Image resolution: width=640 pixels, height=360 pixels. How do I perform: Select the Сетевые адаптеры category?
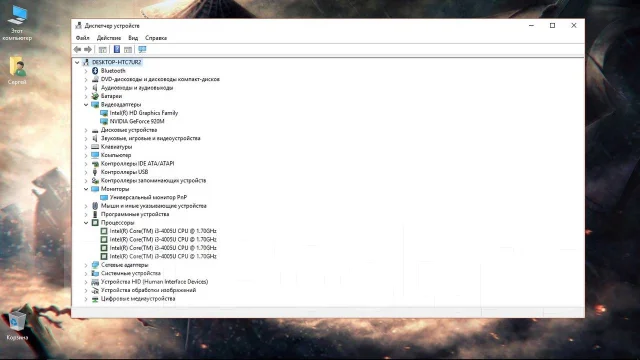click(x=124, y=265)
